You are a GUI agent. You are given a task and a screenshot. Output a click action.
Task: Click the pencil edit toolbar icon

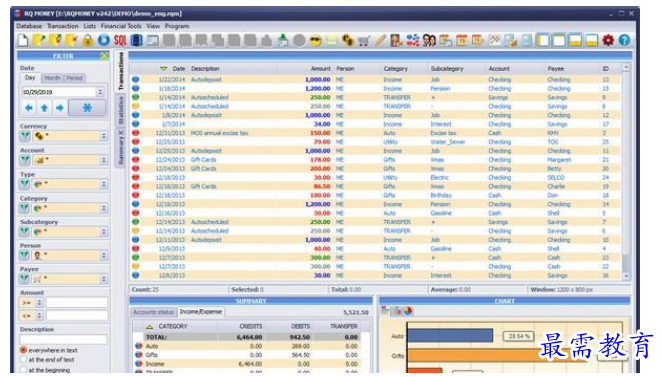click(x=380, y=41)
